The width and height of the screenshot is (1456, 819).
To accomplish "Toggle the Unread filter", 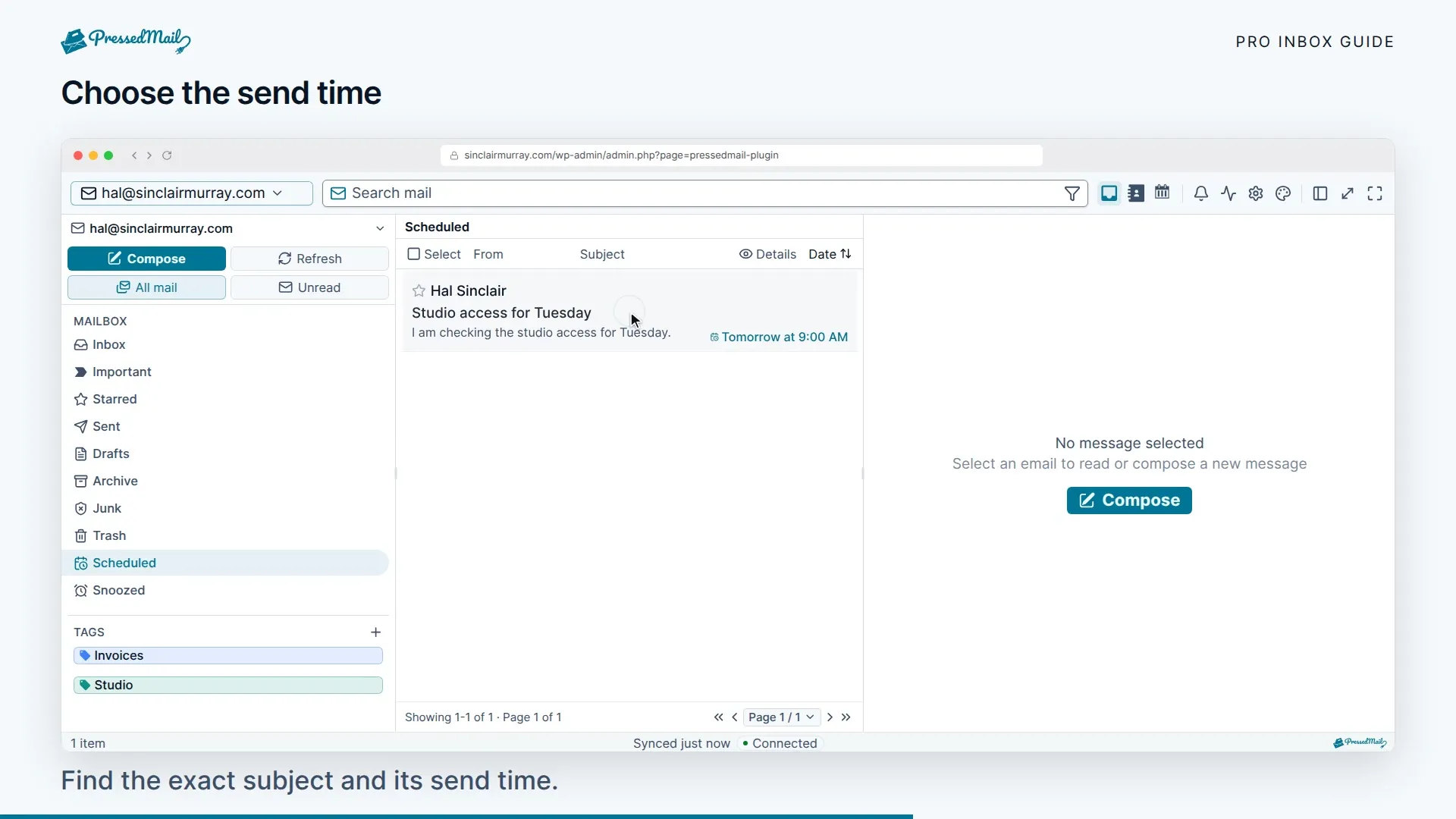I will pyautogui.click(x=309, y=287).
